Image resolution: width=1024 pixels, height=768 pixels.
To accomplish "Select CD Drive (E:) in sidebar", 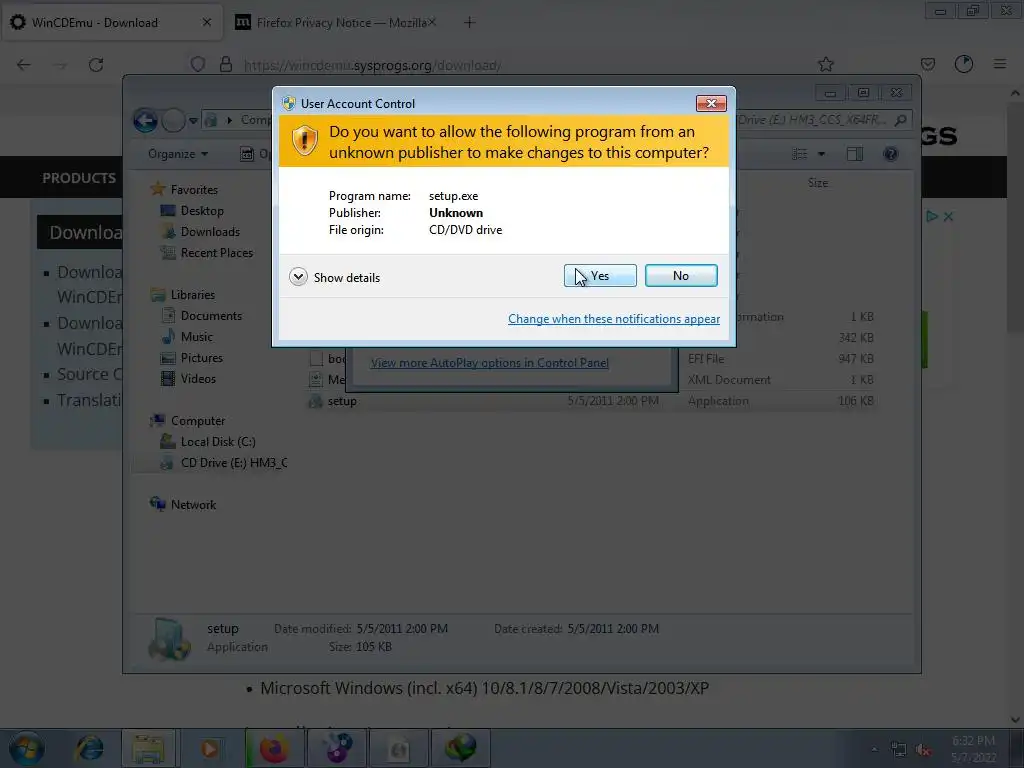I will 224,463.
